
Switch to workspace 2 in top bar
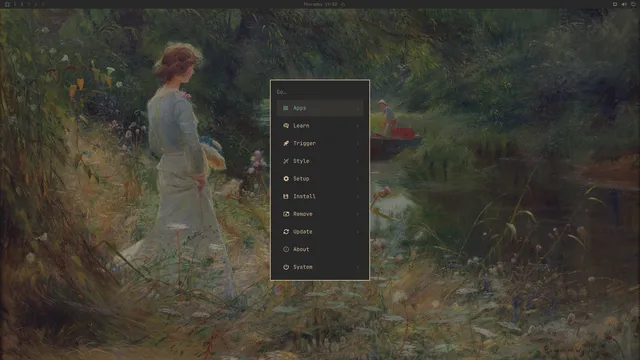pyautogui.click(x=22, y=4)
